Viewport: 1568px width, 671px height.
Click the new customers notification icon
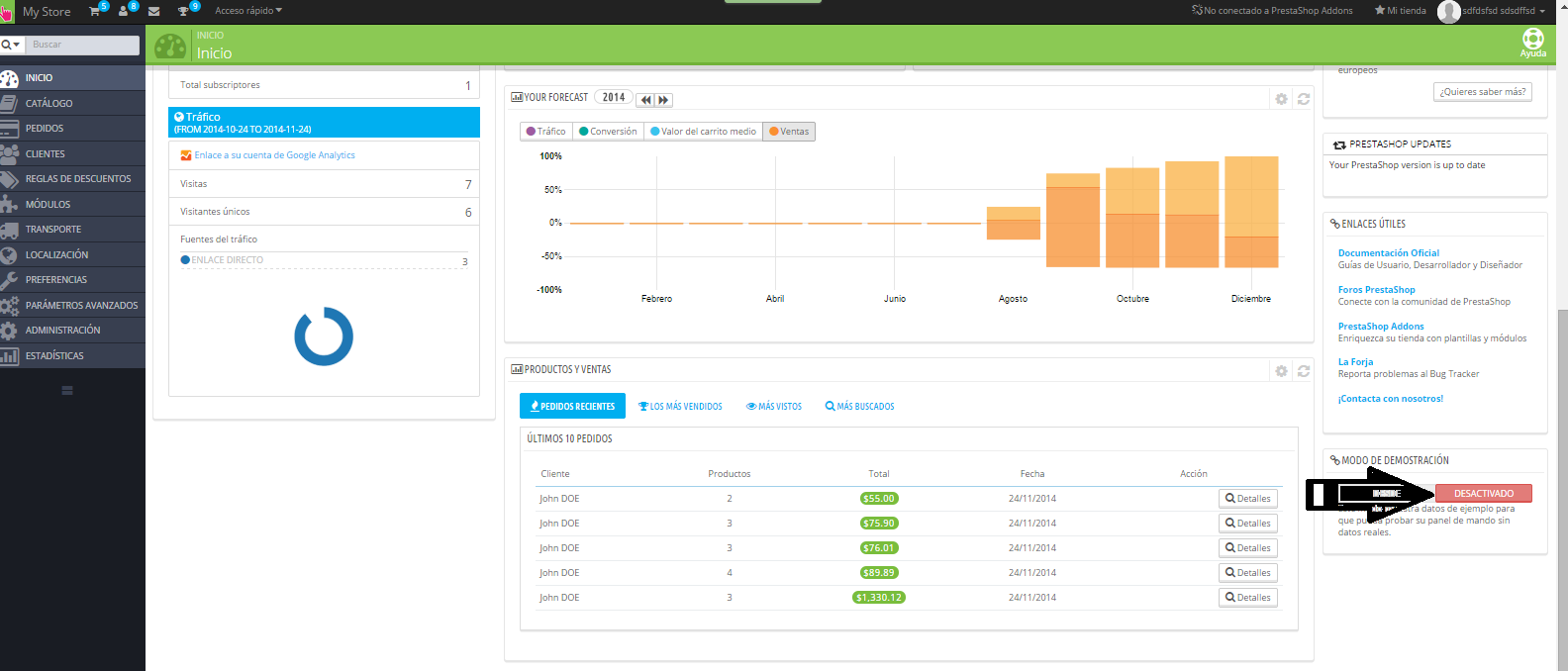124,11
